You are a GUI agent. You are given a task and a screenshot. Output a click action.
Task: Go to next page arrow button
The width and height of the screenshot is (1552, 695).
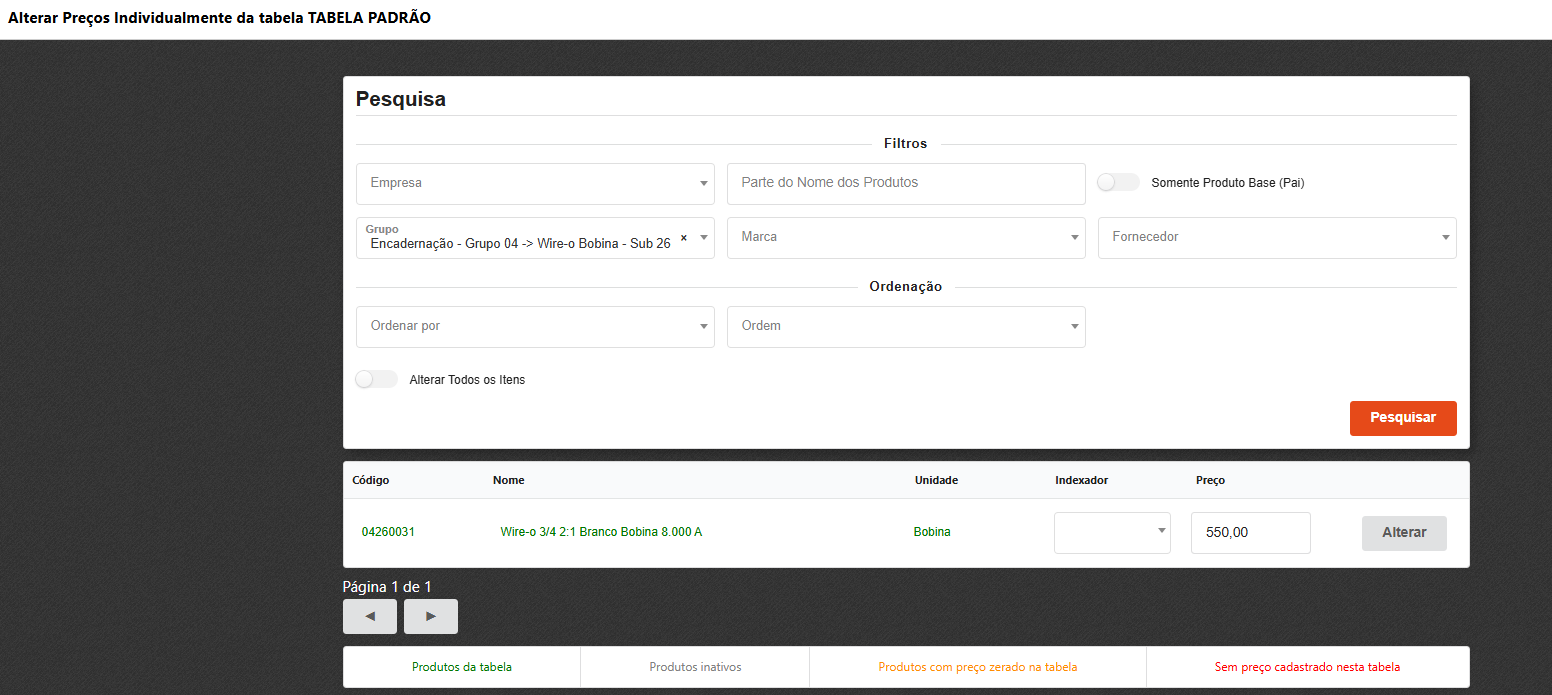tap(431, 616)
